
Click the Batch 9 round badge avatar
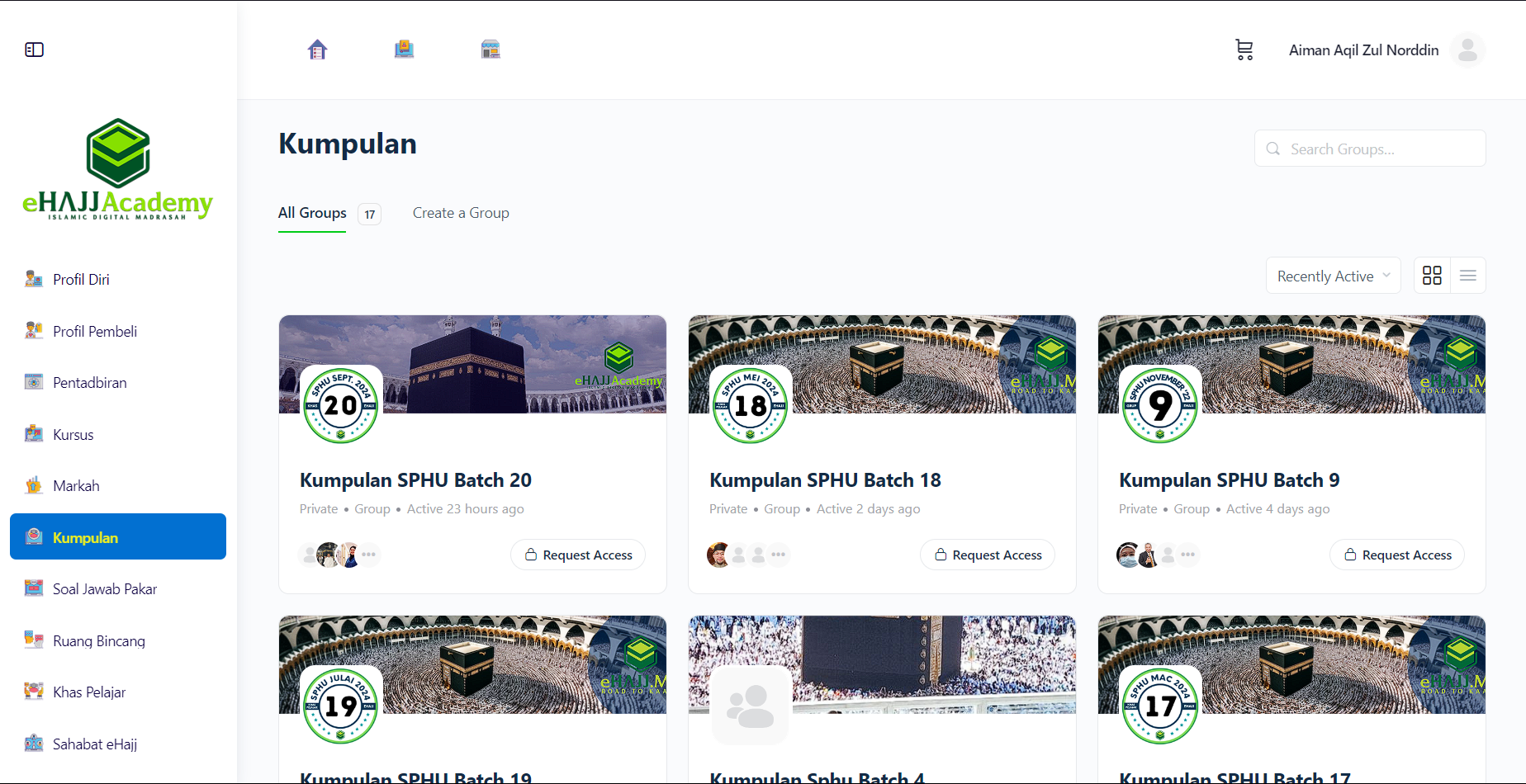pos(1159,405)
